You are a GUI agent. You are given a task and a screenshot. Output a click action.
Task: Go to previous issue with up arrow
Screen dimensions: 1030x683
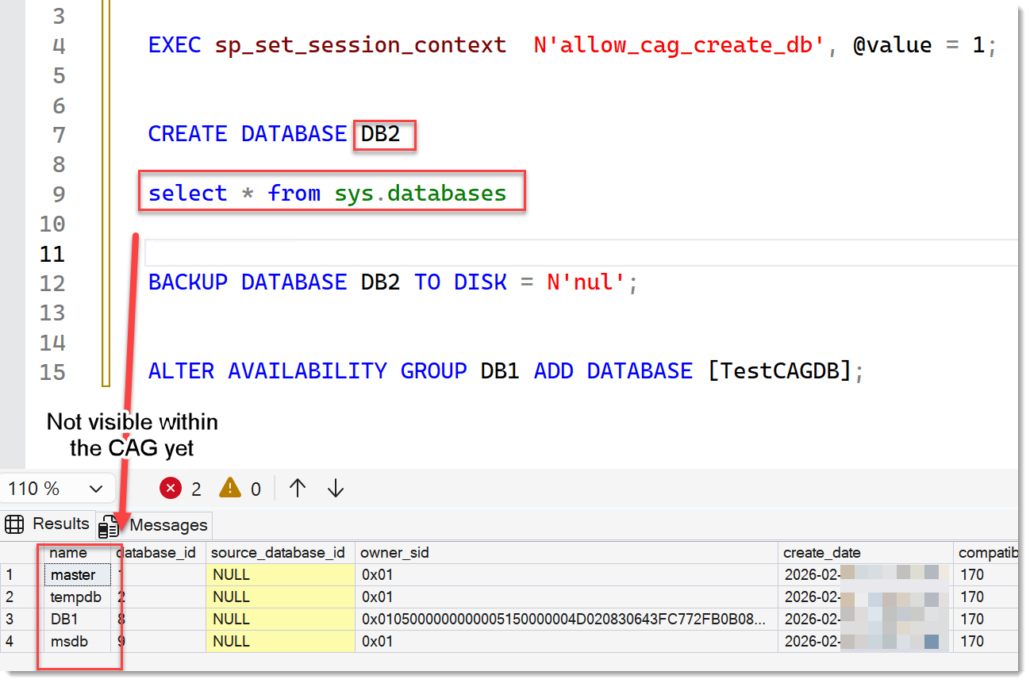[297, 488]
